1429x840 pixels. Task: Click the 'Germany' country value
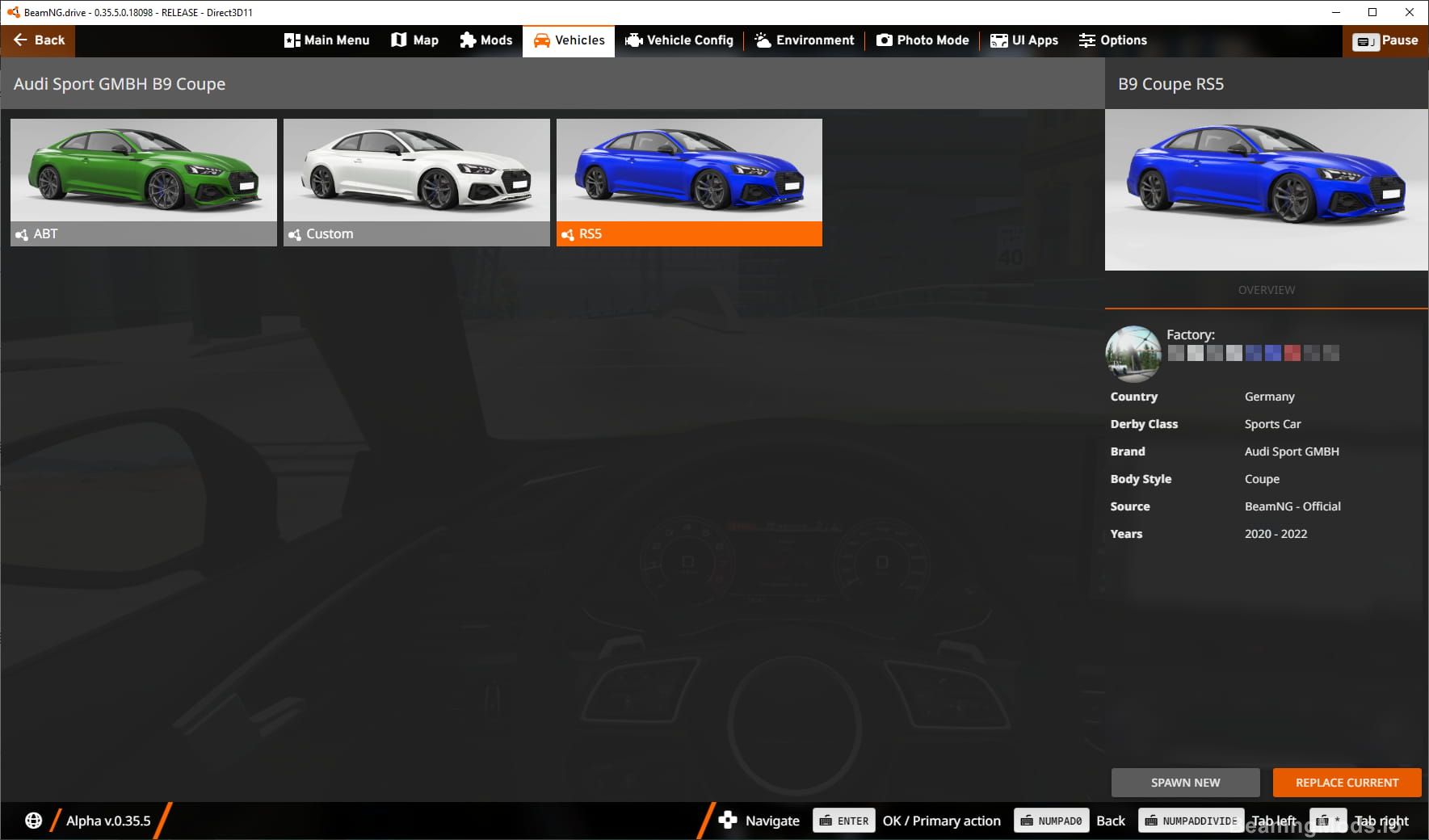[x=1269, y=397]
